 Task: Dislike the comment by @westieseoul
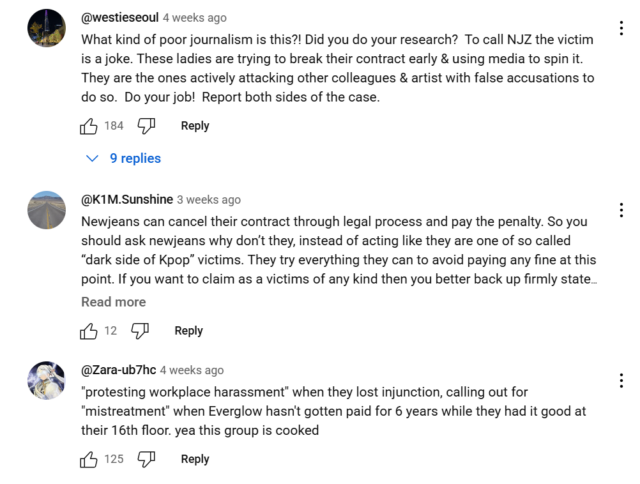pos(147,126)
